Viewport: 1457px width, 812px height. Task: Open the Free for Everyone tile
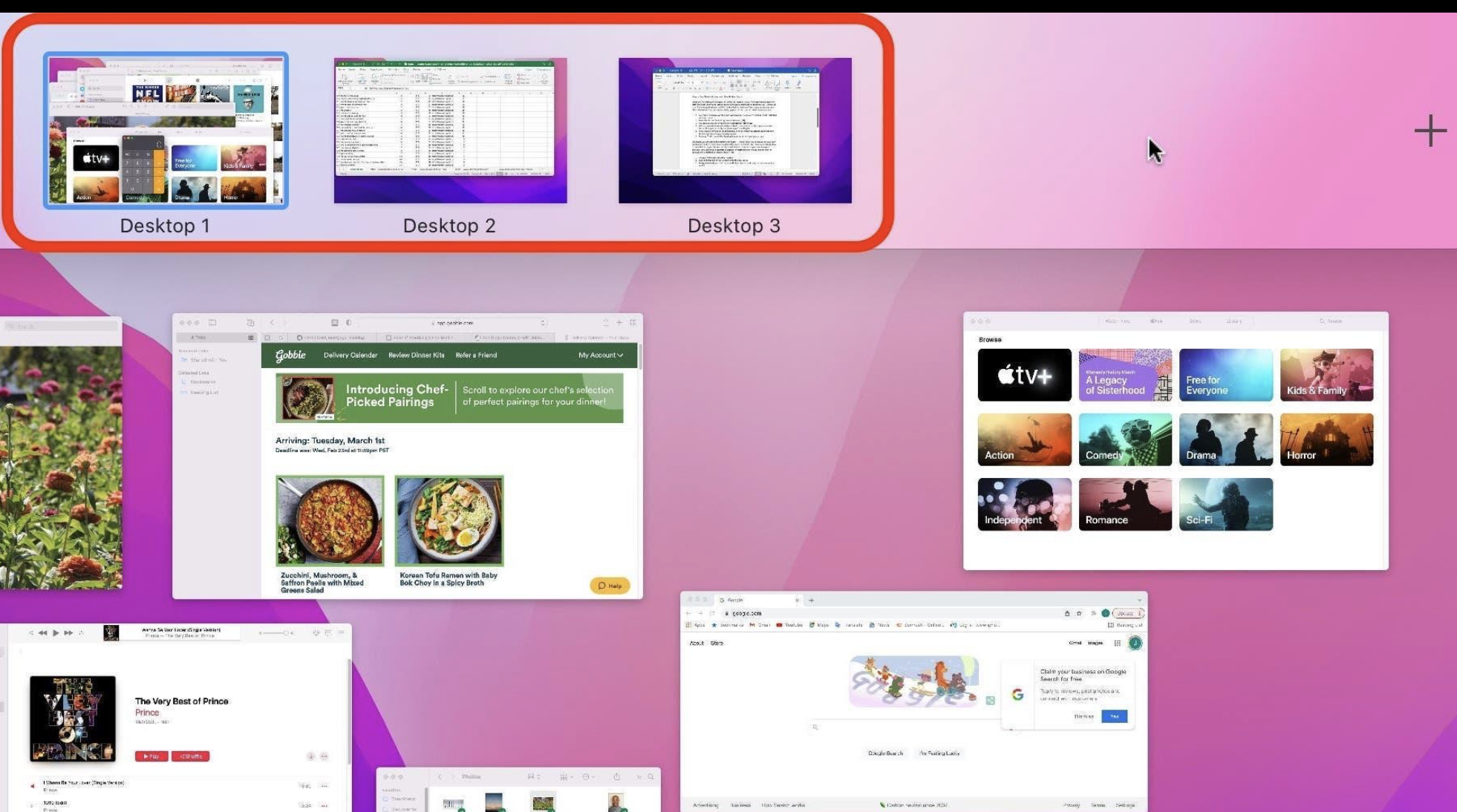pyautogui.click(x=1225, y=375)
